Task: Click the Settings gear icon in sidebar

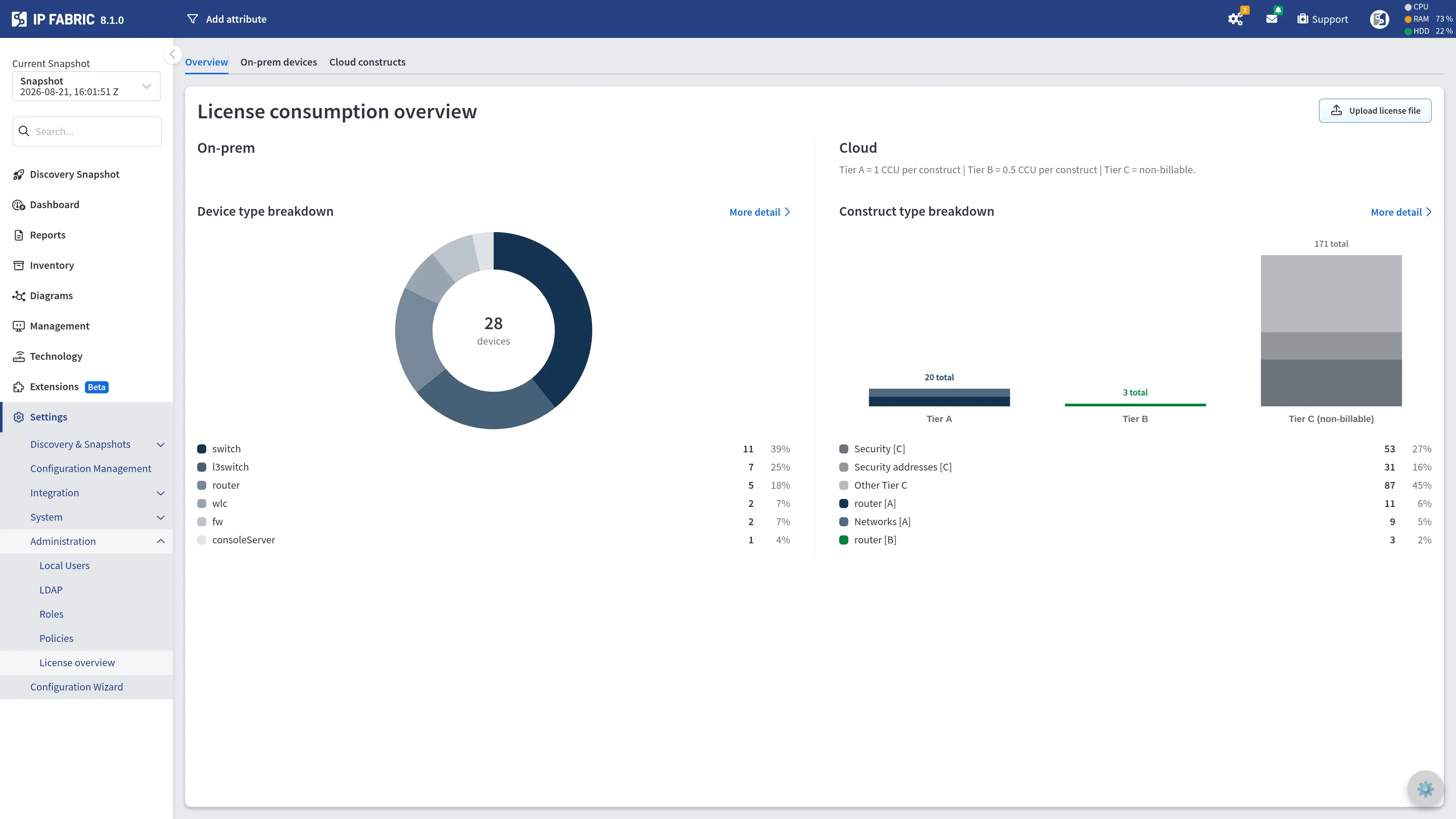Action: [x=19, y=417]
